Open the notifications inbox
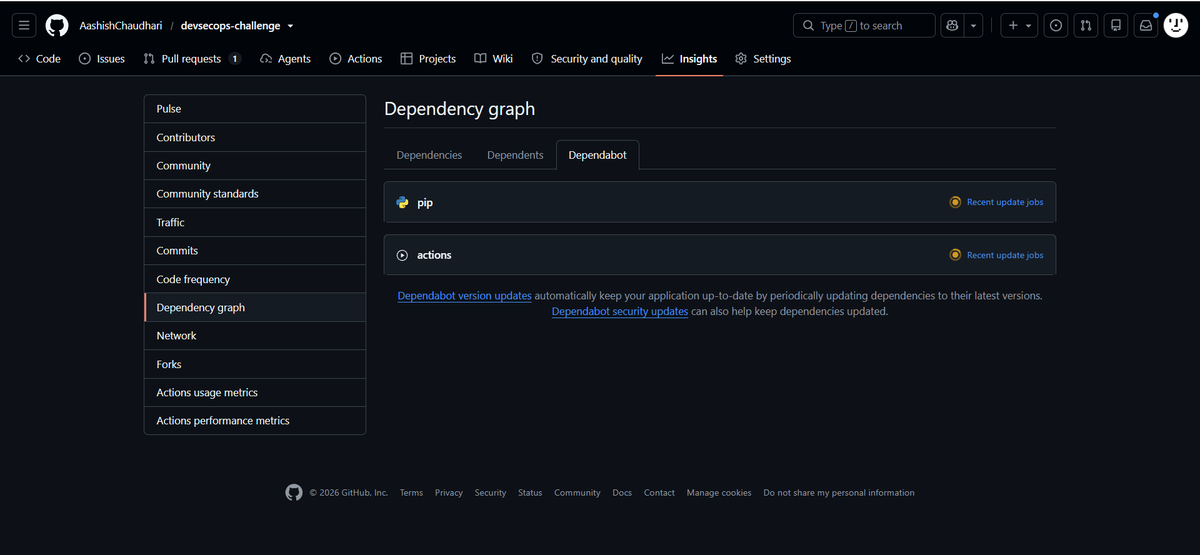This screenshot has width=1200, height=555. pos(1146,25)
